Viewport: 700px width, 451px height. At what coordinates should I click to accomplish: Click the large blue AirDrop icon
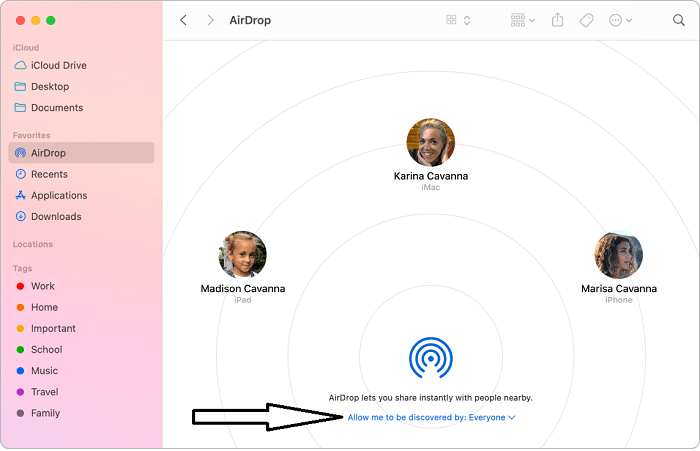click(431, 358)
